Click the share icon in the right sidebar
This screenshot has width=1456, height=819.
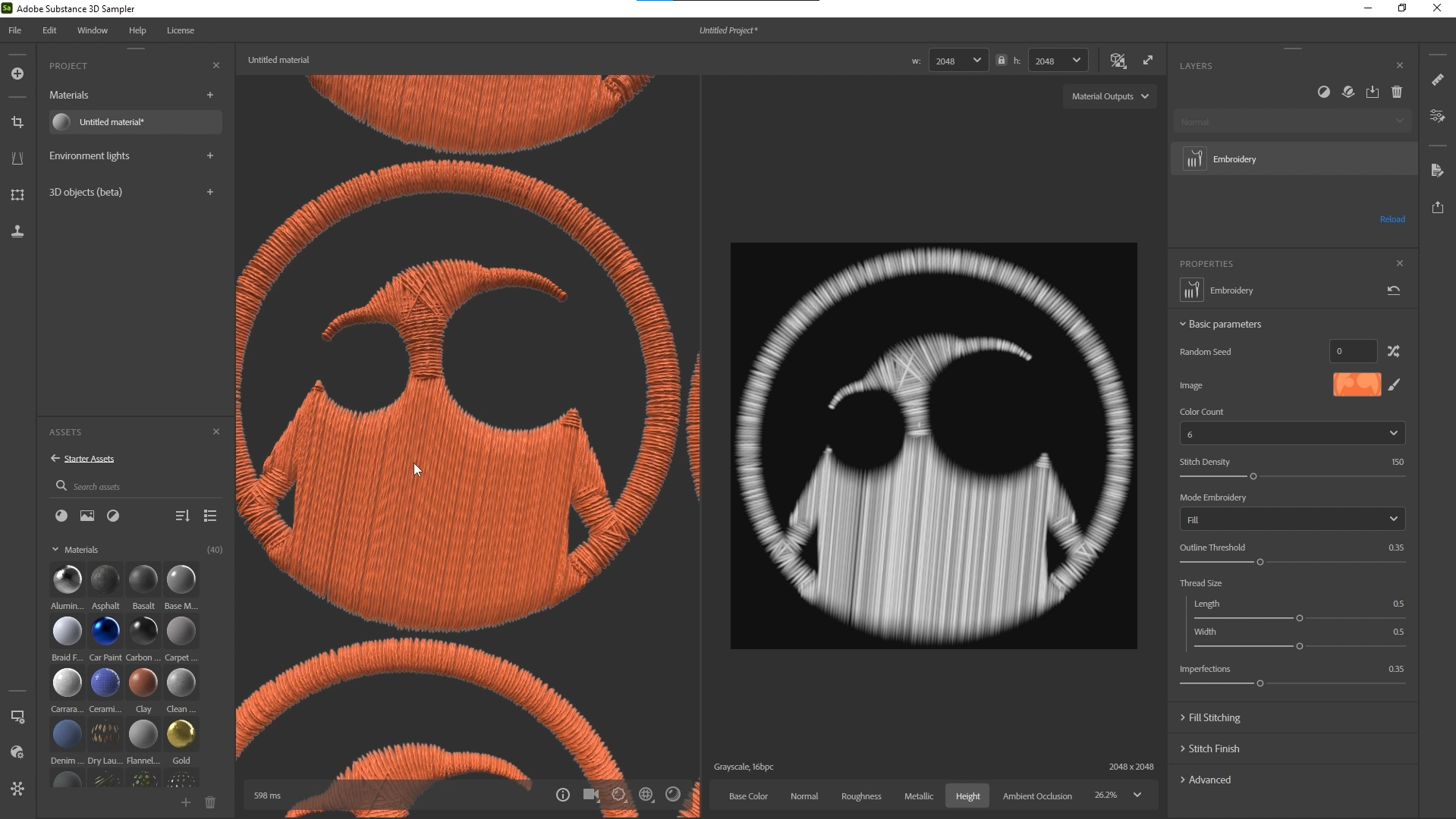click(1438, 207)
